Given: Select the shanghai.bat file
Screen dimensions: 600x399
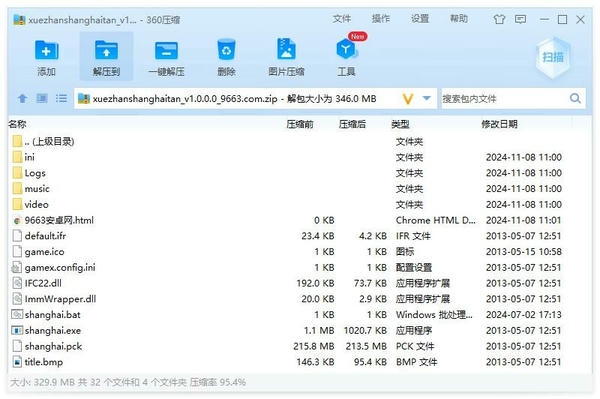Looking at the screenshot, I should (x=300, y=315).
